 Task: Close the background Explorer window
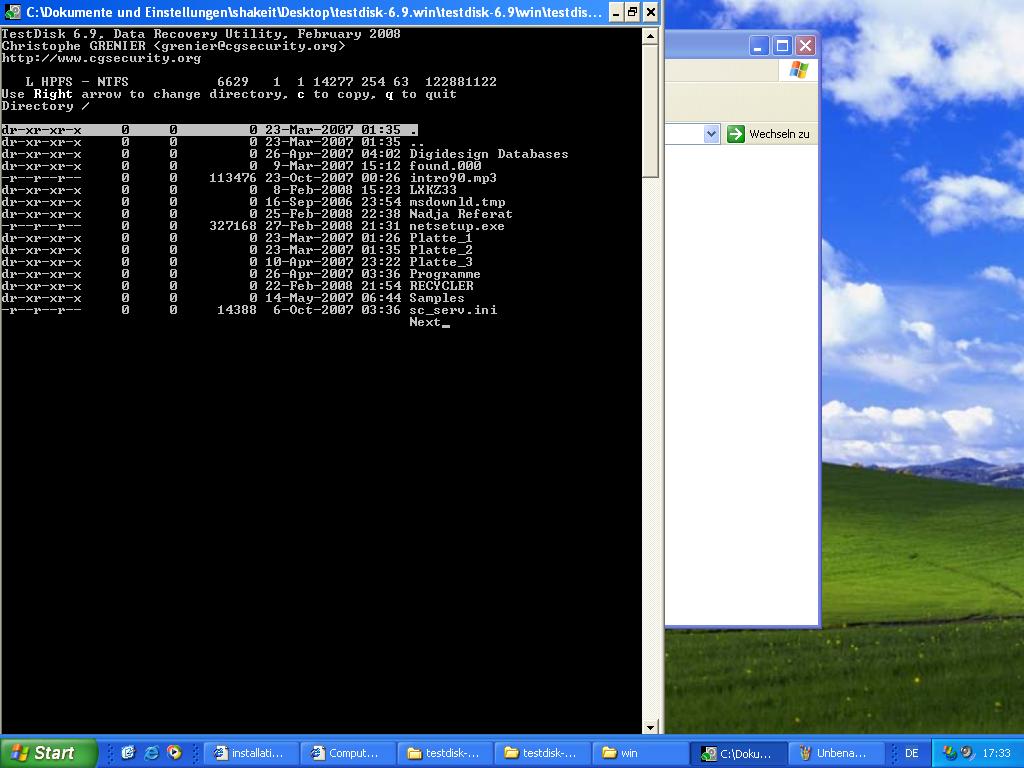[x=806, y=46]
